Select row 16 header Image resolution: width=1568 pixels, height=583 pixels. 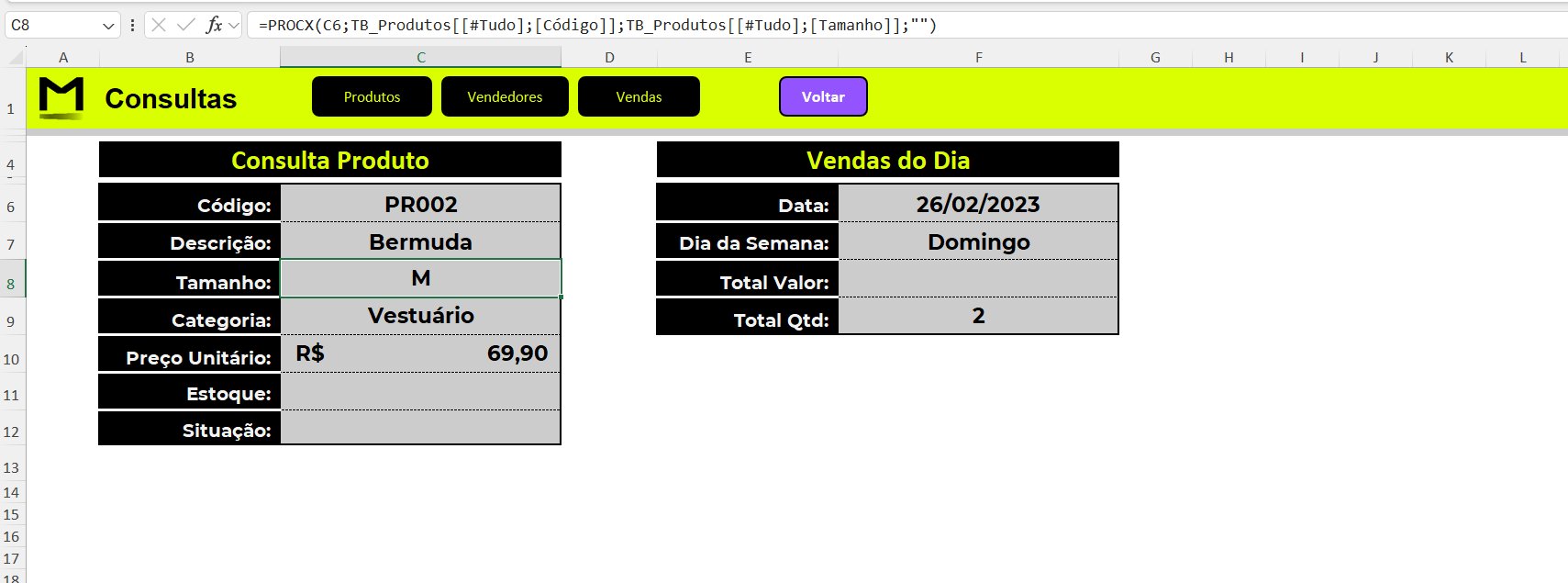coord(12,536)
